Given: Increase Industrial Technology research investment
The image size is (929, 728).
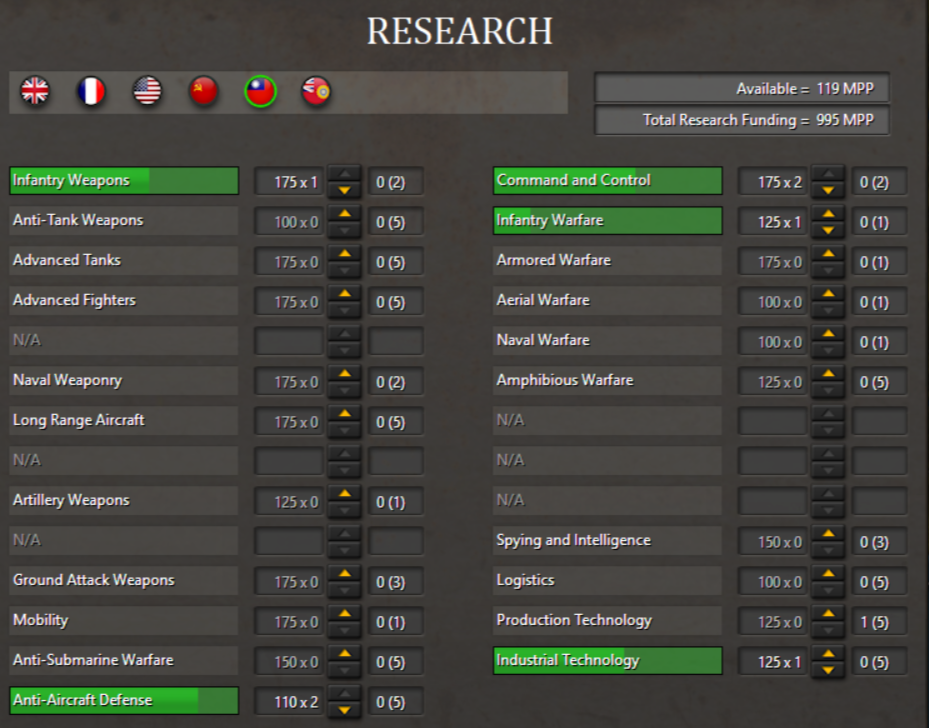Looking at the screenshot, I should tap(828, 654).
